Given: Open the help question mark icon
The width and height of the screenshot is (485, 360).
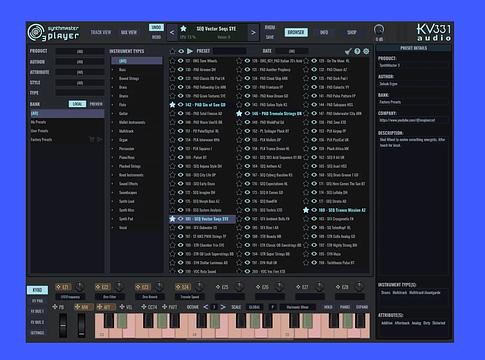Looking at the screenshot, I should point(357,51).
